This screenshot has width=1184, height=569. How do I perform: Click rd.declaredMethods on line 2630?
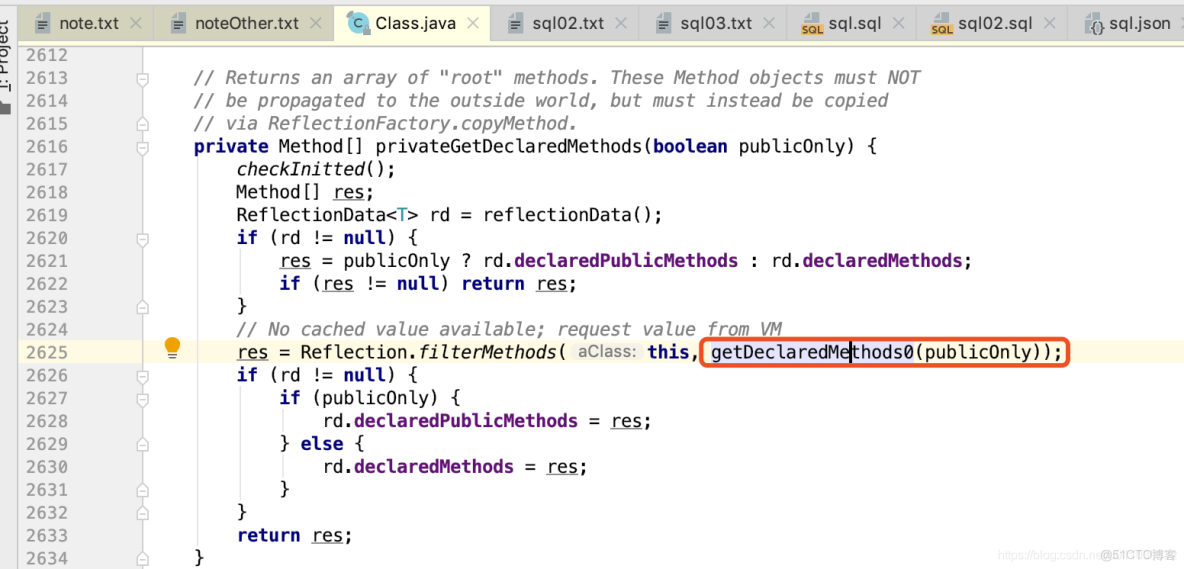pos(418,466)
